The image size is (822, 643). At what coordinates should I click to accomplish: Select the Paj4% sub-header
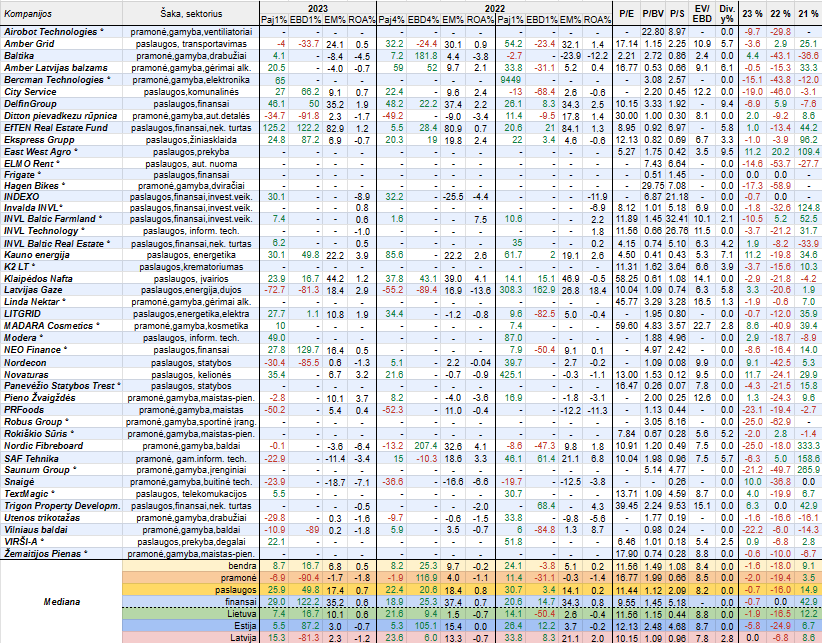click(x=391, y=20)
